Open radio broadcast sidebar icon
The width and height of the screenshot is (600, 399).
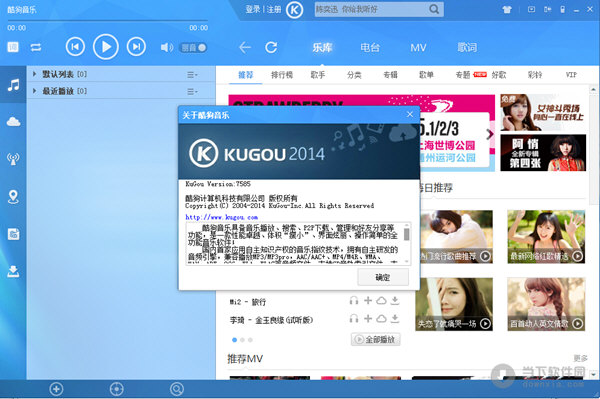(x=13, y=159)
